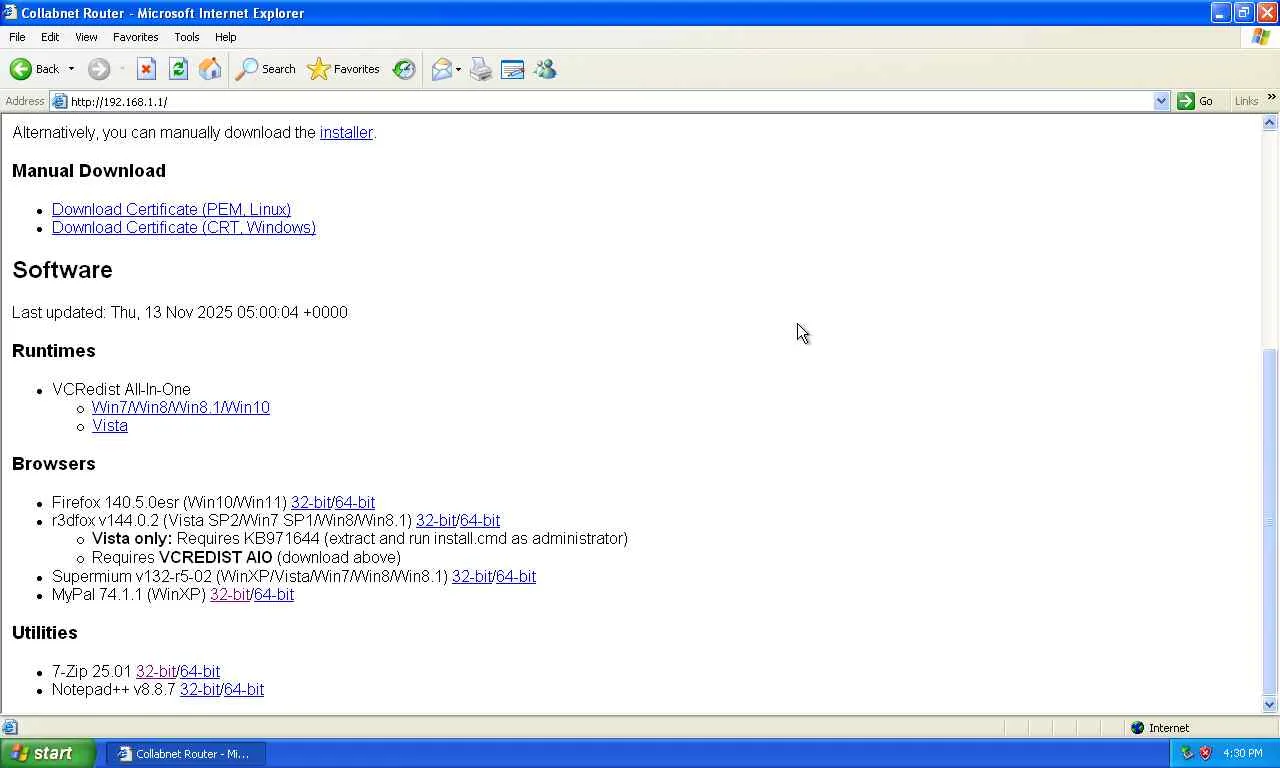Image resolution: width=1280 pixels, height=768 pixels.
Task: Click the 'Browsers' heading
Action: [54, 464]
